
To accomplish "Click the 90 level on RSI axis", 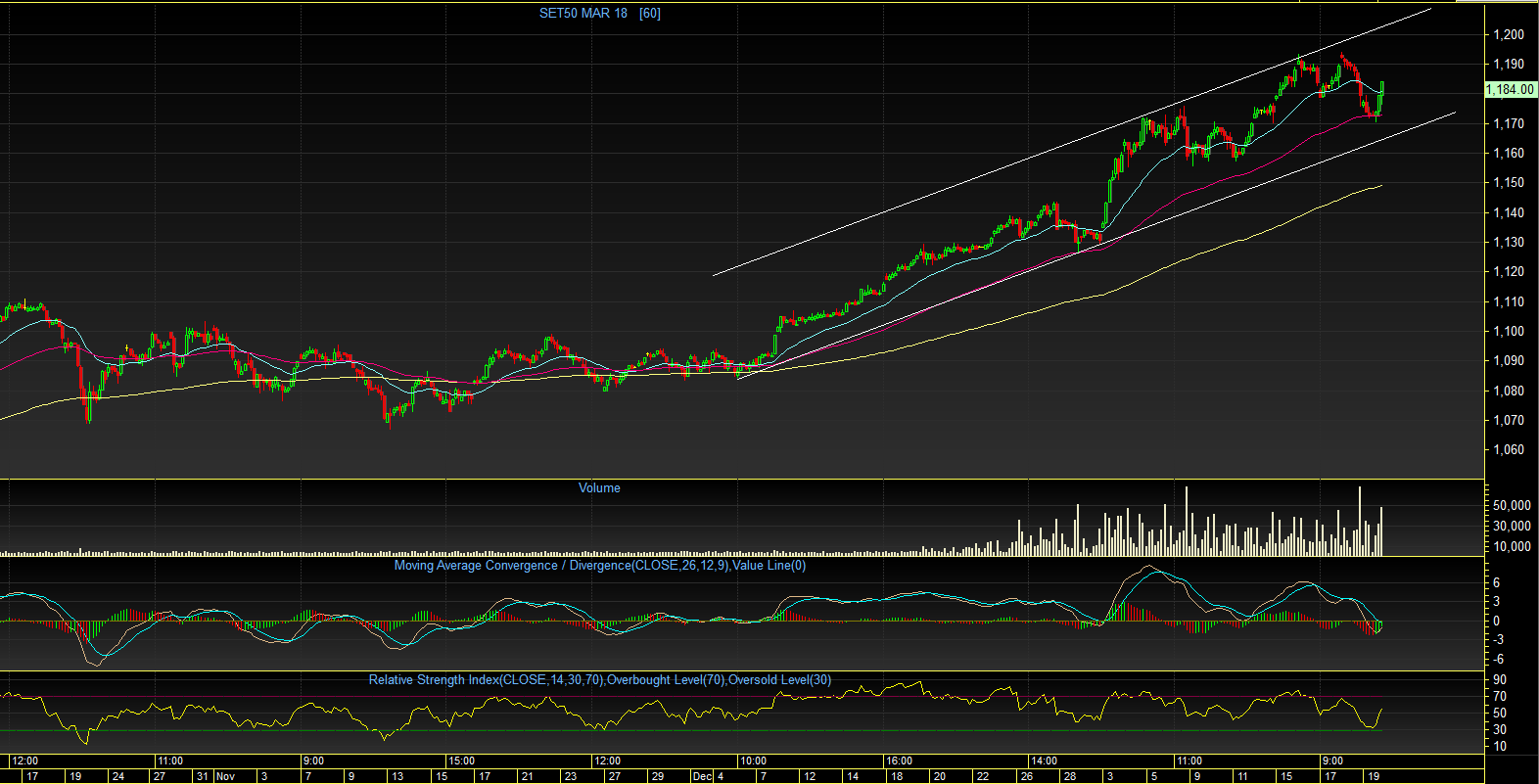I will (1500, 679).
